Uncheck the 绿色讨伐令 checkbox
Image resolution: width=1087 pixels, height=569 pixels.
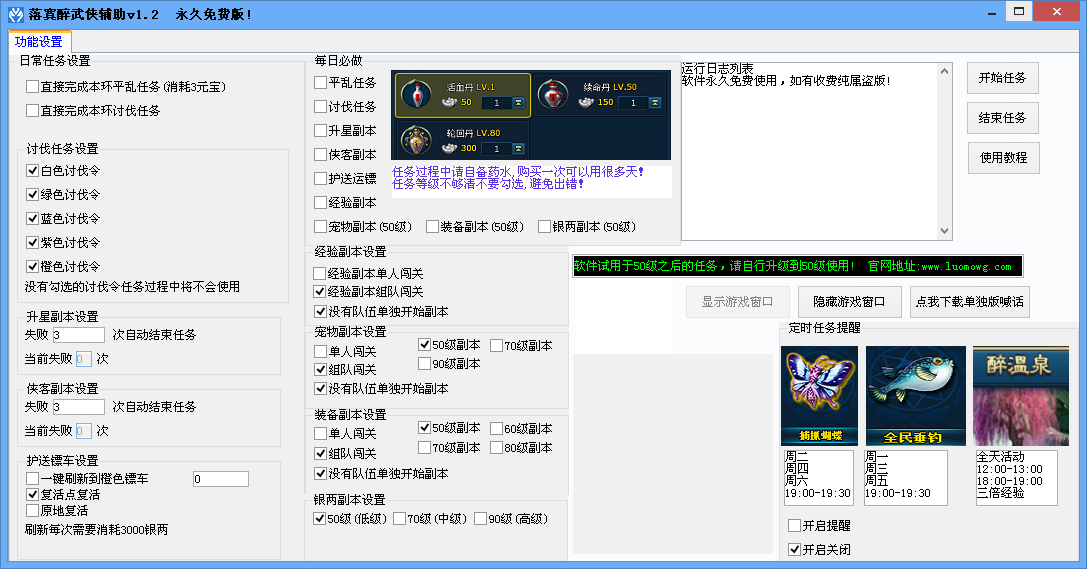(32, 194)
